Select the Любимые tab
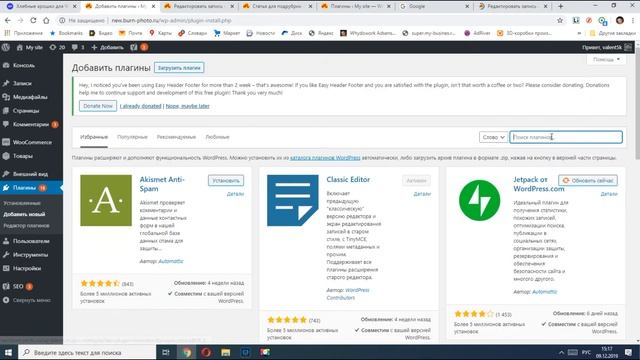The image size is (640, 360). (x=218, y=137)
